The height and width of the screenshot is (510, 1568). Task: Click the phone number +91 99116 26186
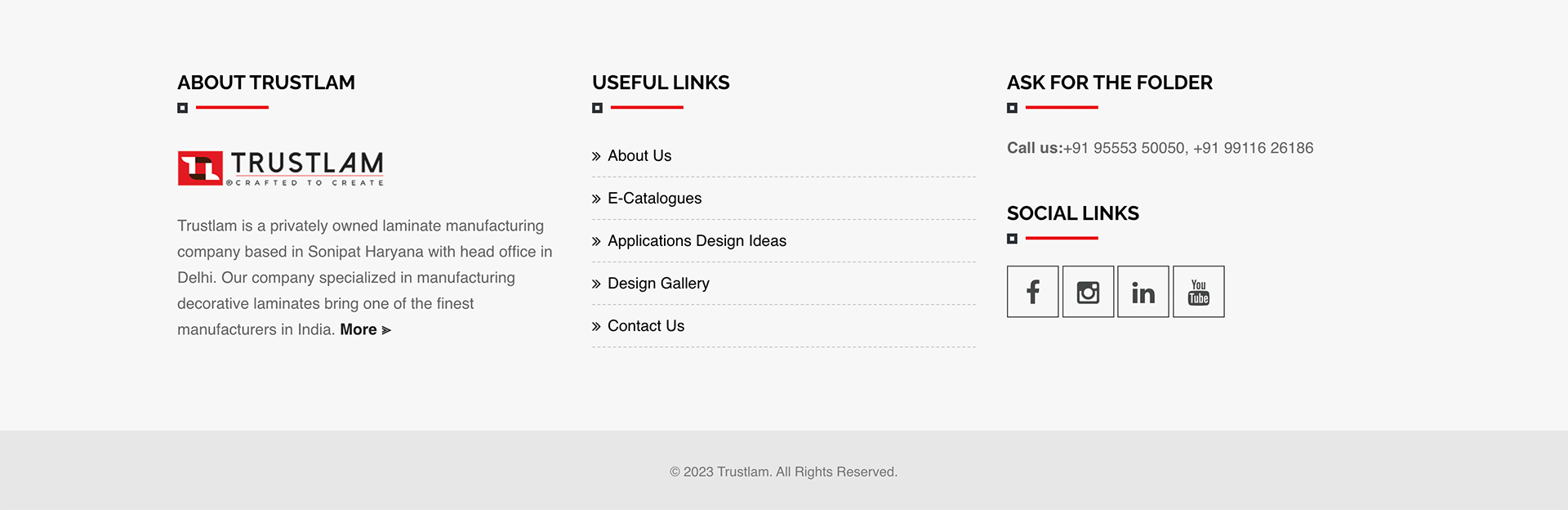(1253, 148)
